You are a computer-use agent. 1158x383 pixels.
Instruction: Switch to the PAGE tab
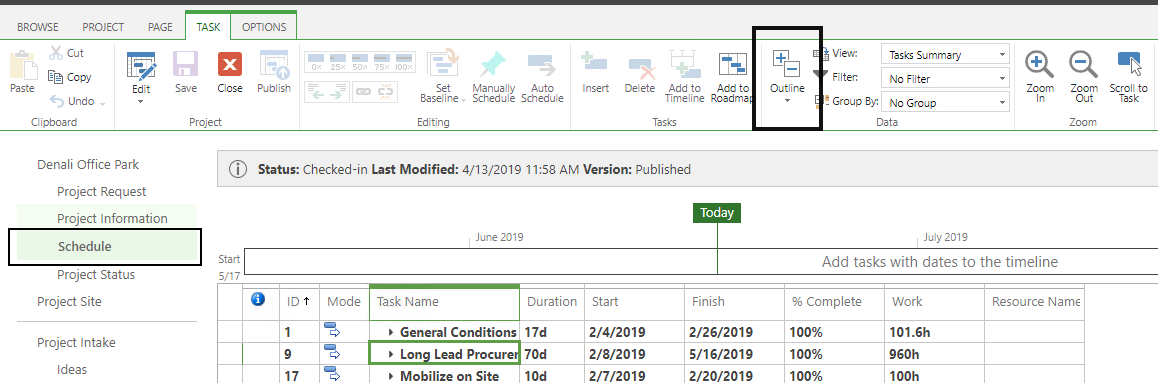tap(160, 27)
